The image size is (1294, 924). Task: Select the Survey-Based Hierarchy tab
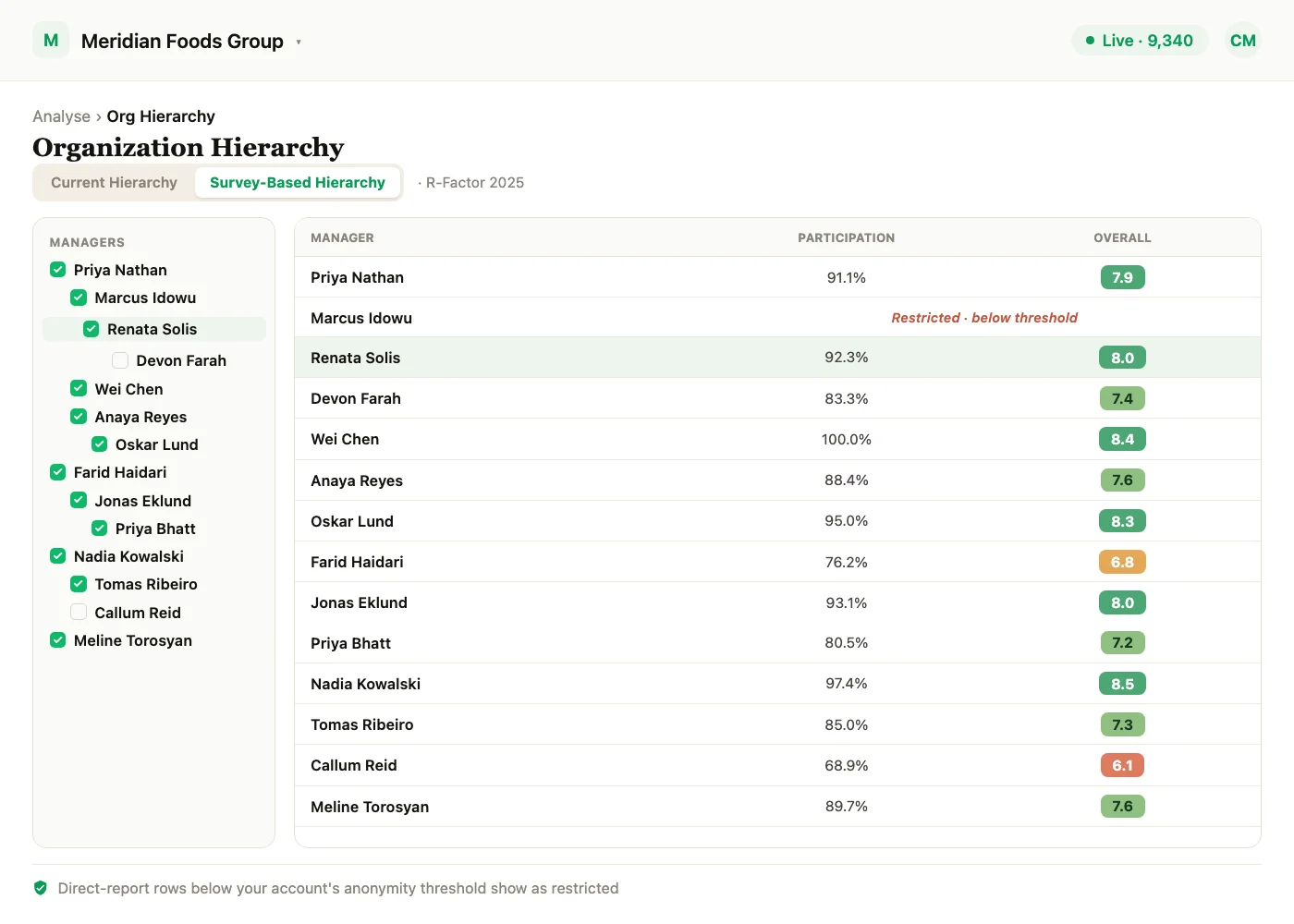298,182
